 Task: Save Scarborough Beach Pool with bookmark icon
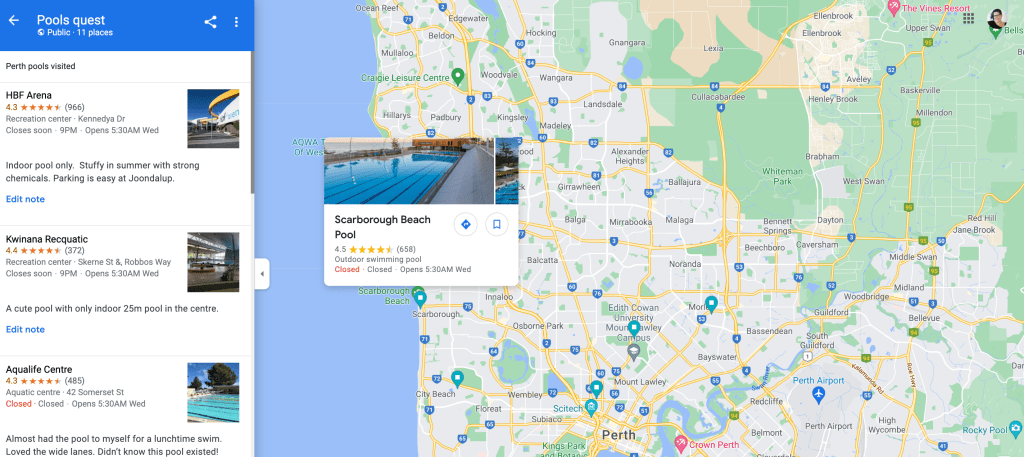[496, 225]
